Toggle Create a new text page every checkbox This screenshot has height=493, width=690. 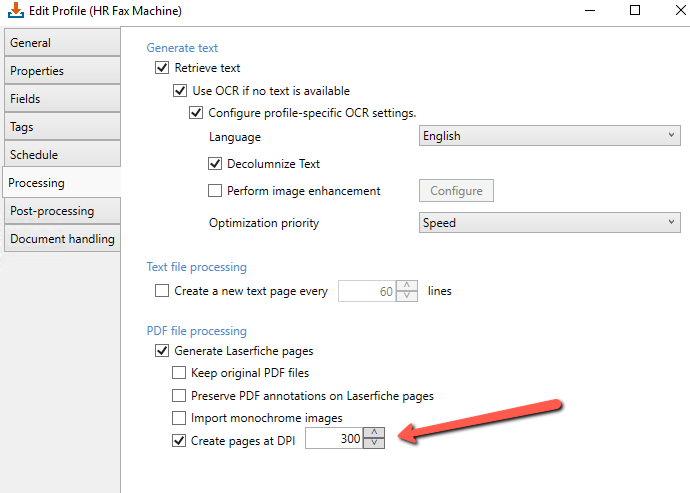[x=162, y=291]
